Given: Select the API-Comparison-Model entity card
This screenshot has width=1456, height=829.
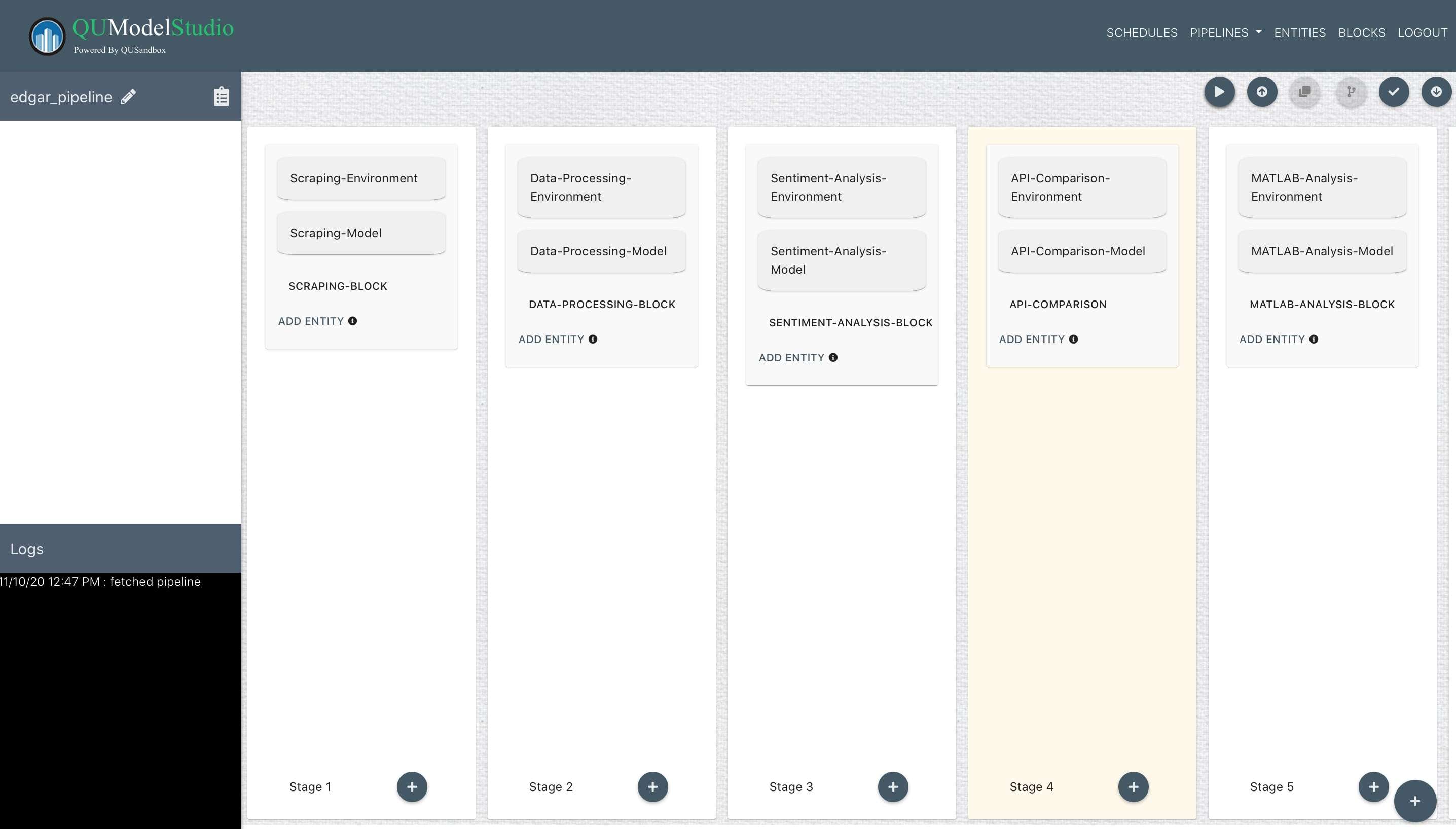Looking at the screenshot, I should (1082, 251).
